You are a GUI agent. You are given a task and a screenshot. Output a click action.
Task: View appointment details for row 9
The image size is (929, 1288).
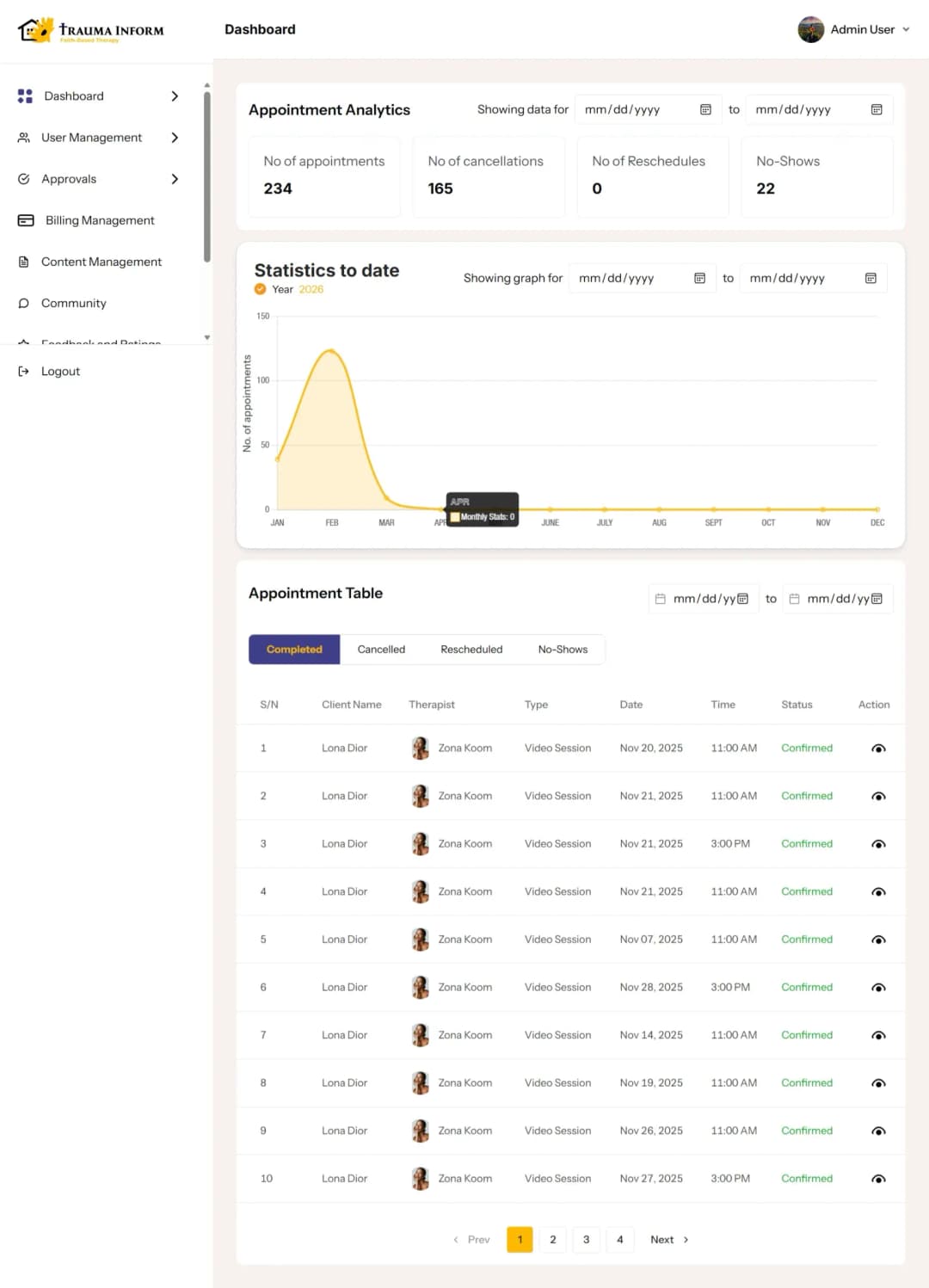click(878, 1131)
